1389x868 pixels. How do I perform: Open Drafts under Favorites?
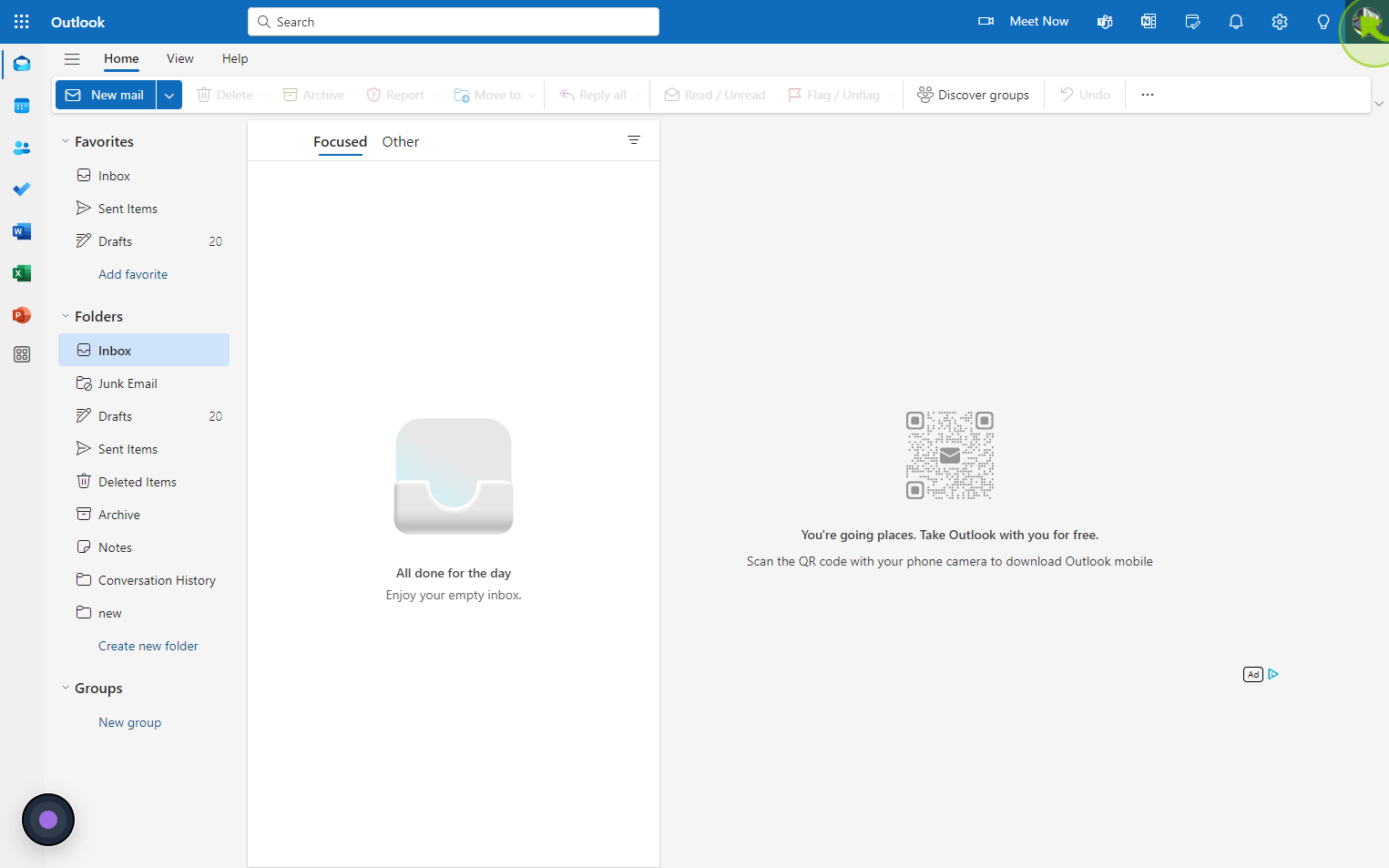144,241
